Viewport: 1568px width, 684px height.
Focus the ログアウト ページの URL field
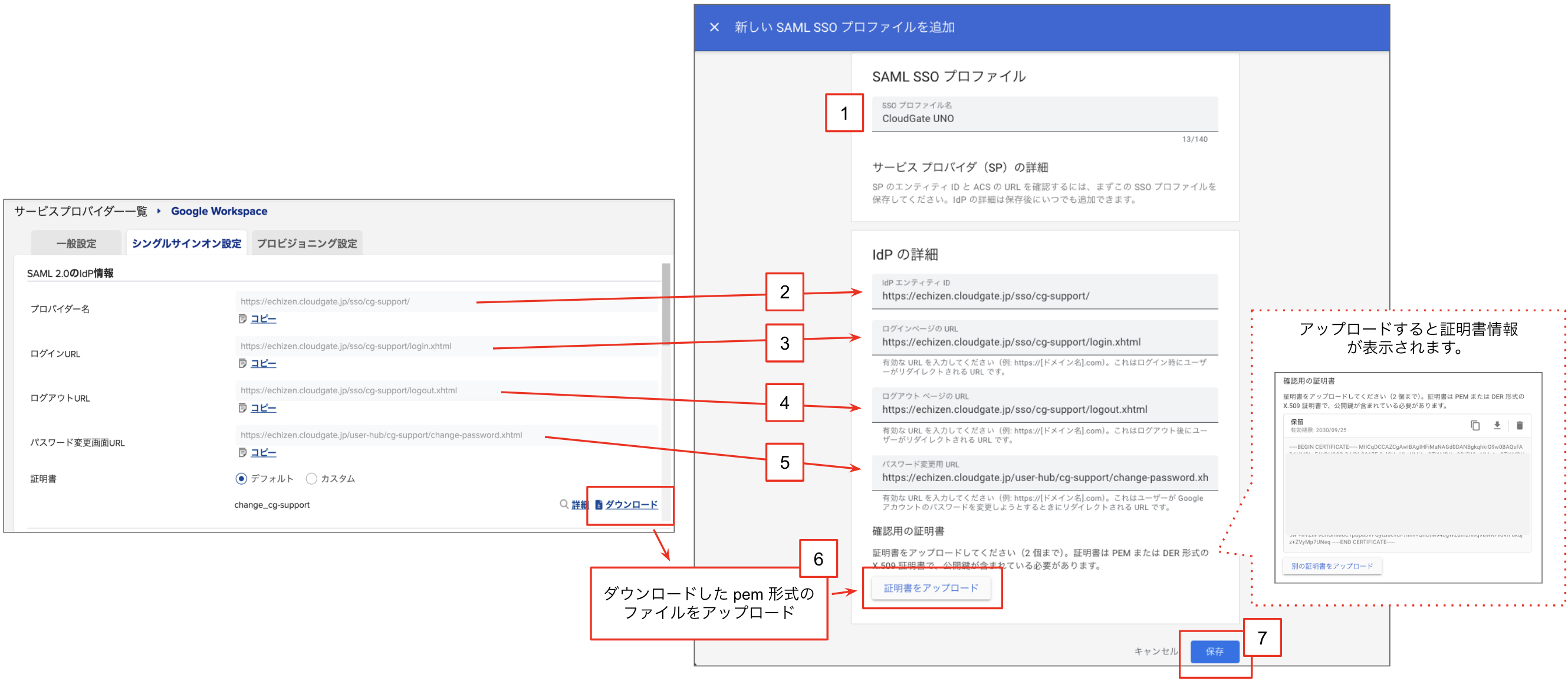[x=1044, y=405]
